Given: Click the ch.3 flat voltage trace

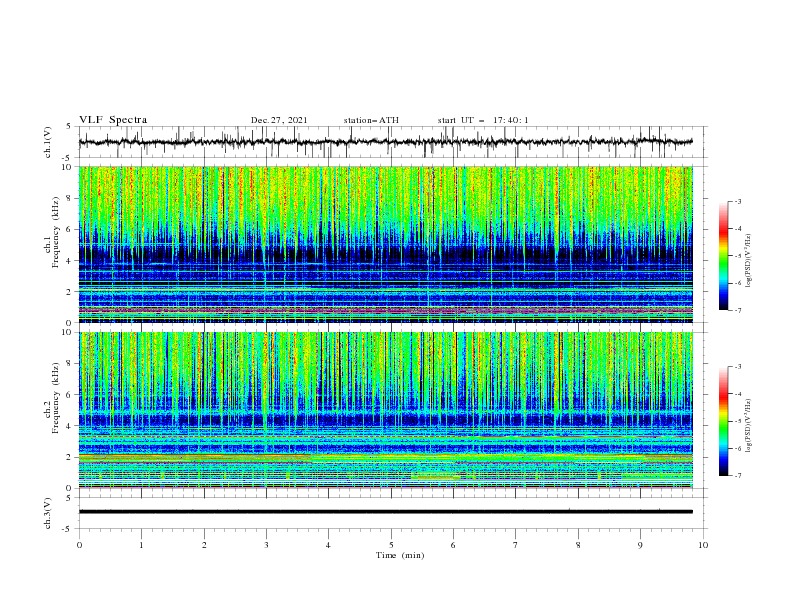Looking at the screenshot, I should tap(386, 512).
